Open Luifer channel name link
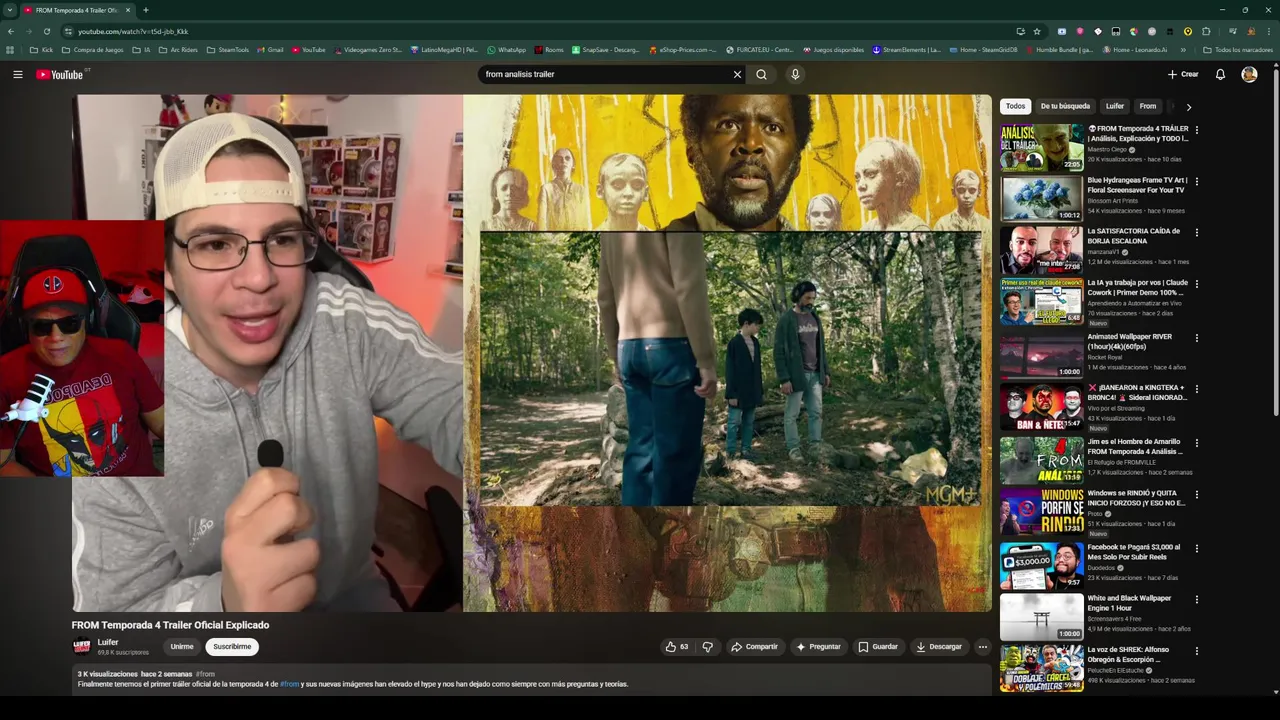 pyautogui.click(x=108, y=642)
